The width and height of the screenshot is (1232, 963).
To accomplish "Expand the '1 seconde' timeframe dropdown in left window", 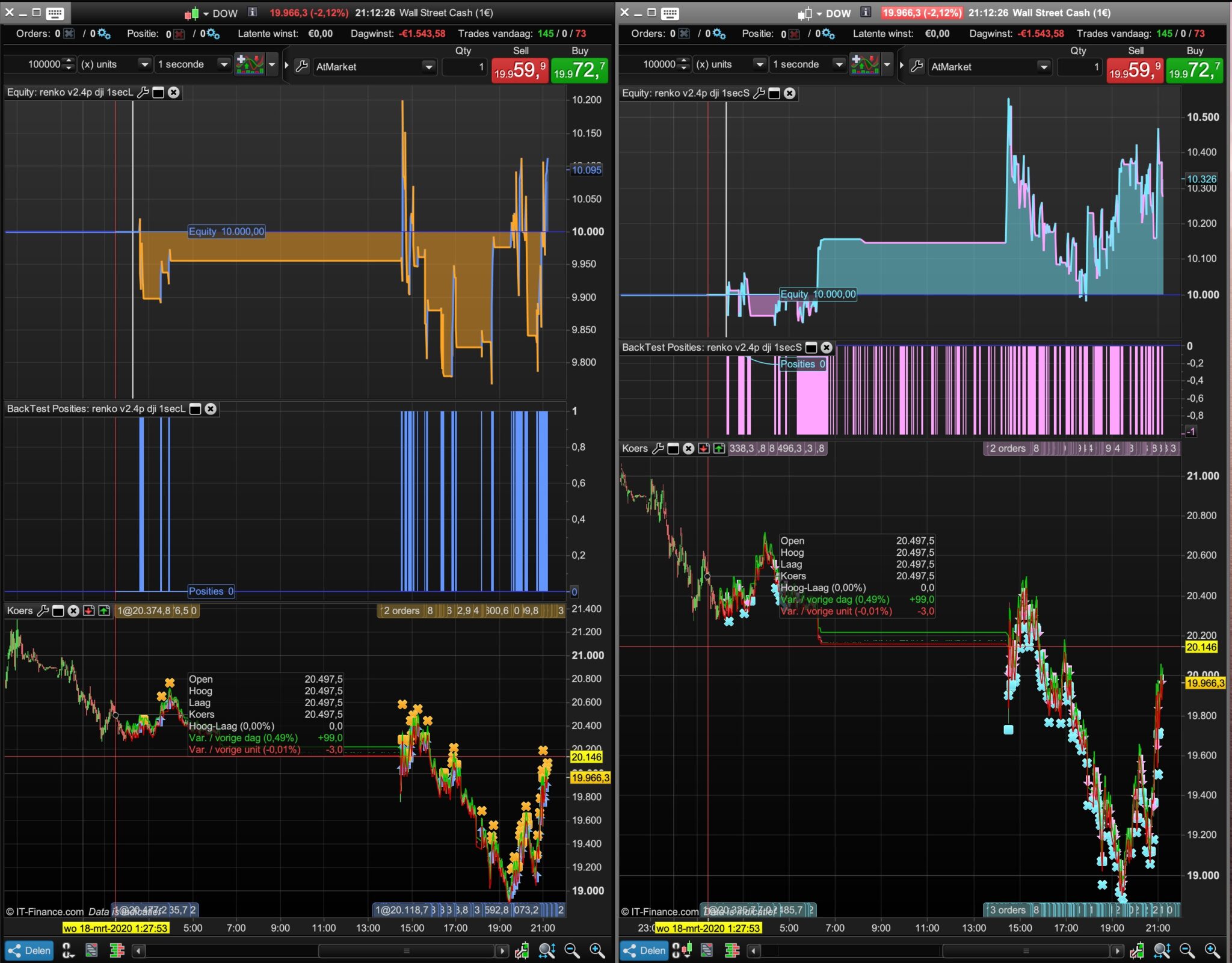I will 223,64.
